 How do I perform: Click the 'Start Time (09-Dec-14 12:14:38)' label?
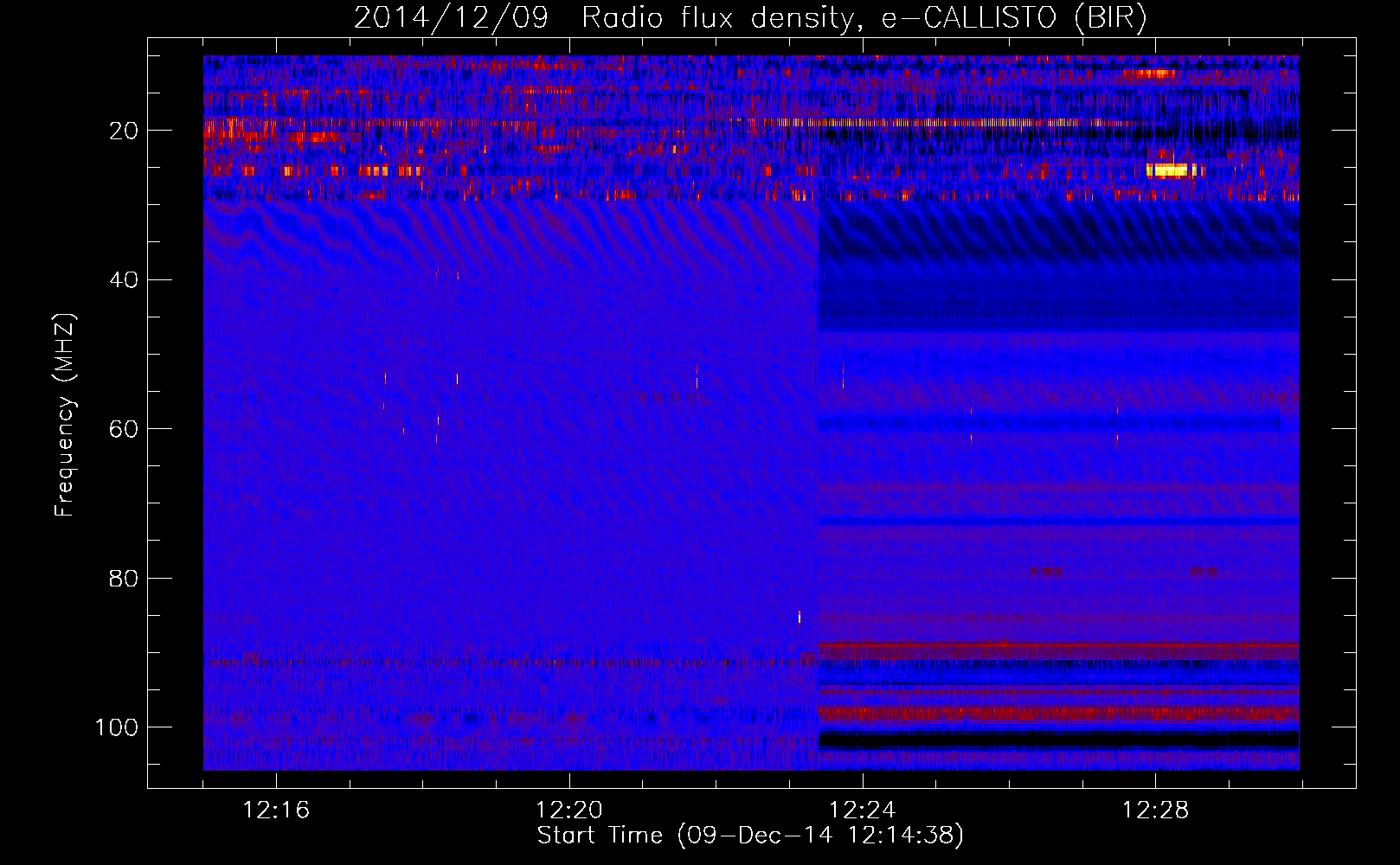coord(750,836)
